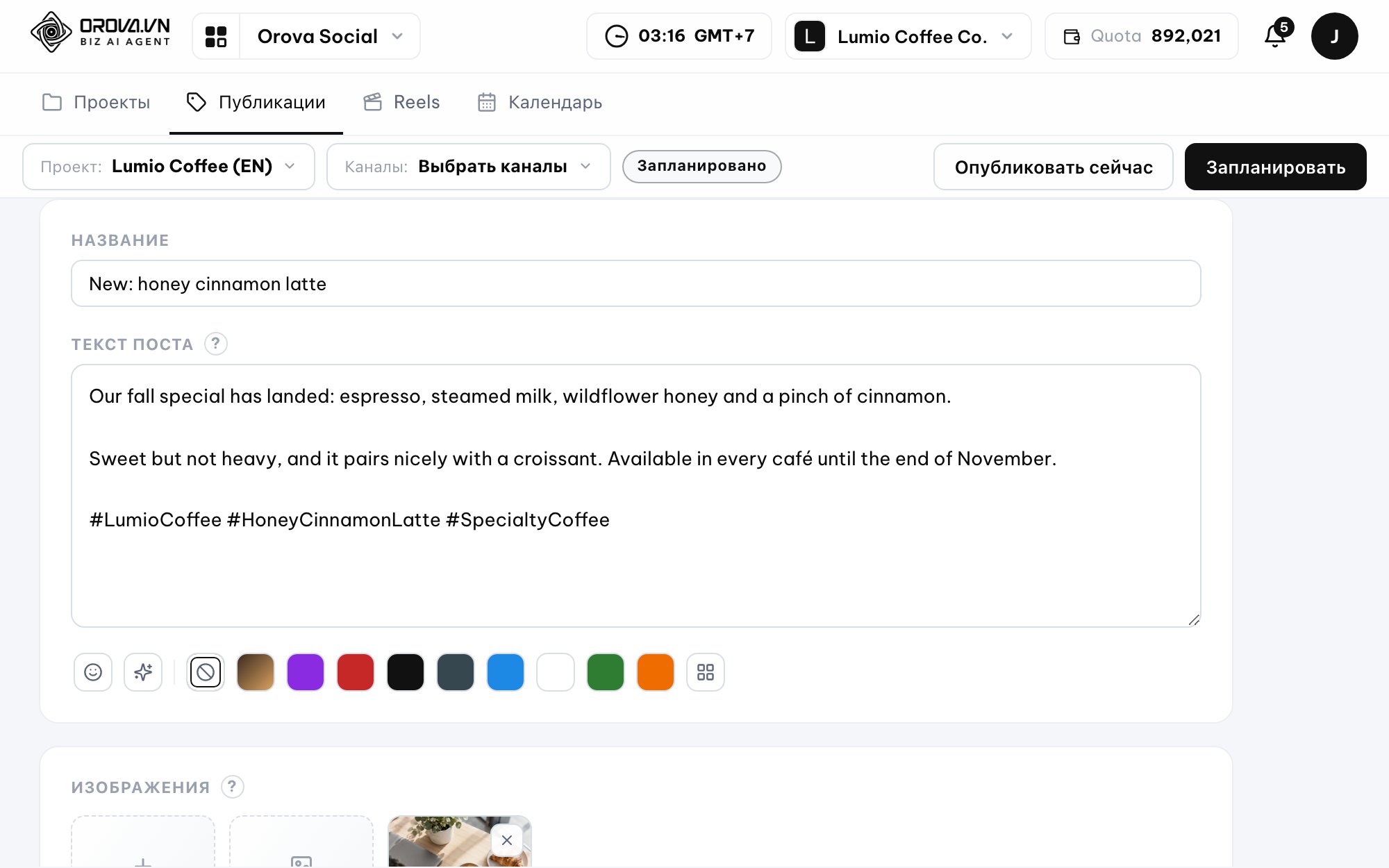Open user avatar J menu
This screenshot has width=1389, height=868.
1334,36
